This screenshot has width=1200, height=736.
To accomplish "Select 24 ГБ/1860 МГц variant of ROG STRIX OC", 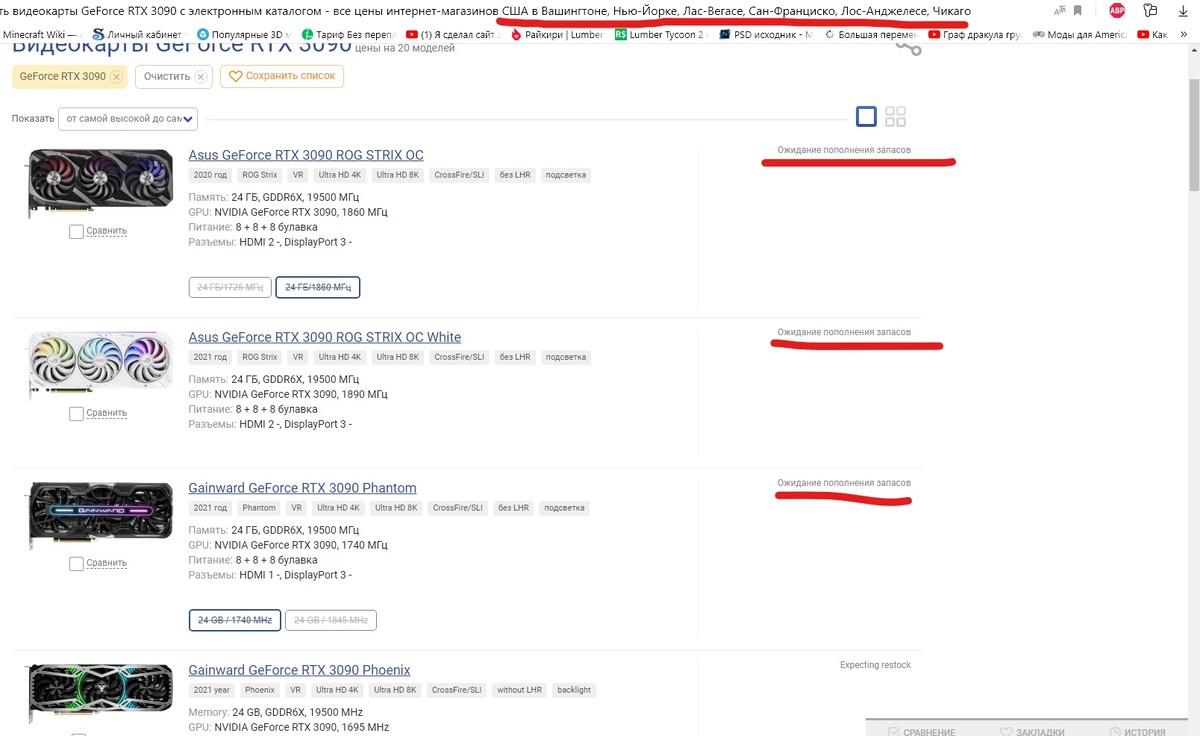I will click(x=318, y=287).
